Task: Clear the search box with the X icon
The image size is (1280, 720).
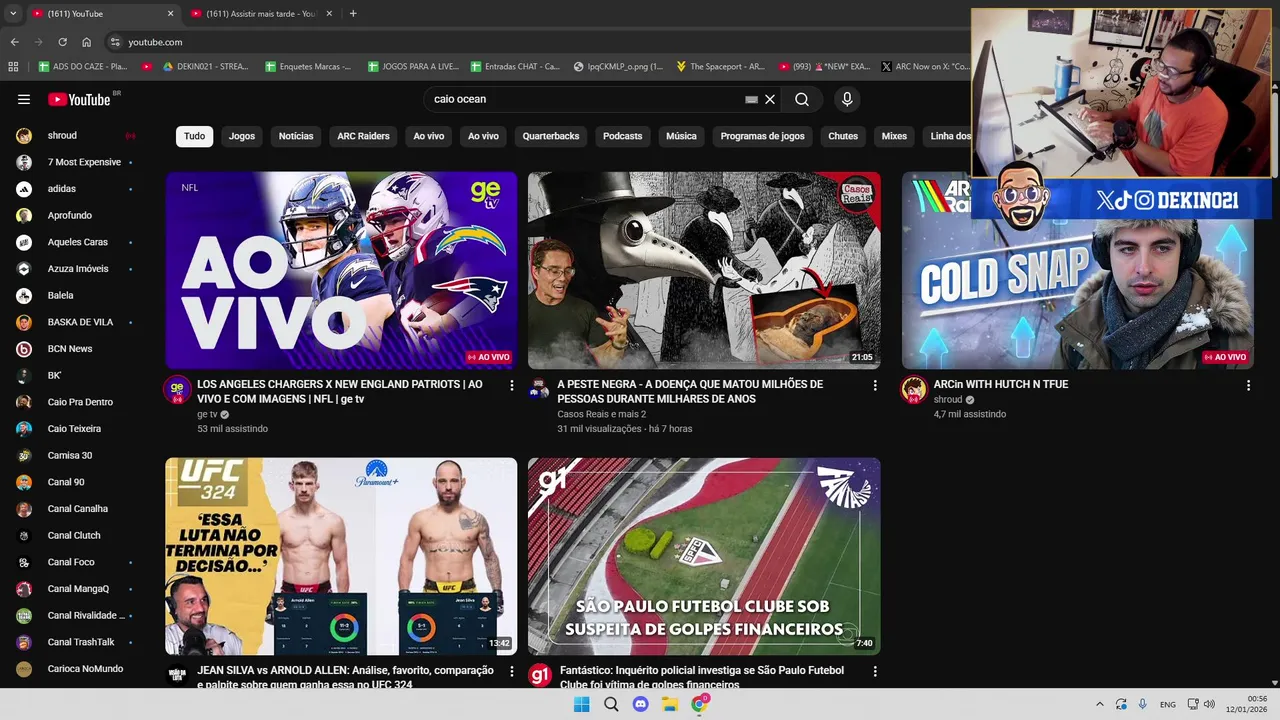Action: [770, 99]
